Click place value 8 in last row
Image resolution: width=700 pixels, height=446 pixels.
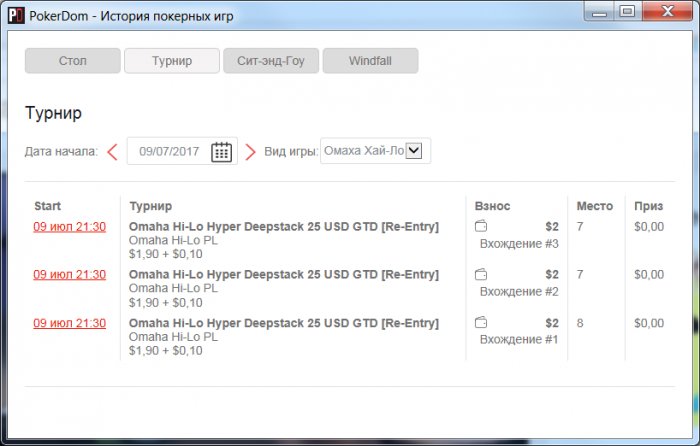click(x=580, y=323)
